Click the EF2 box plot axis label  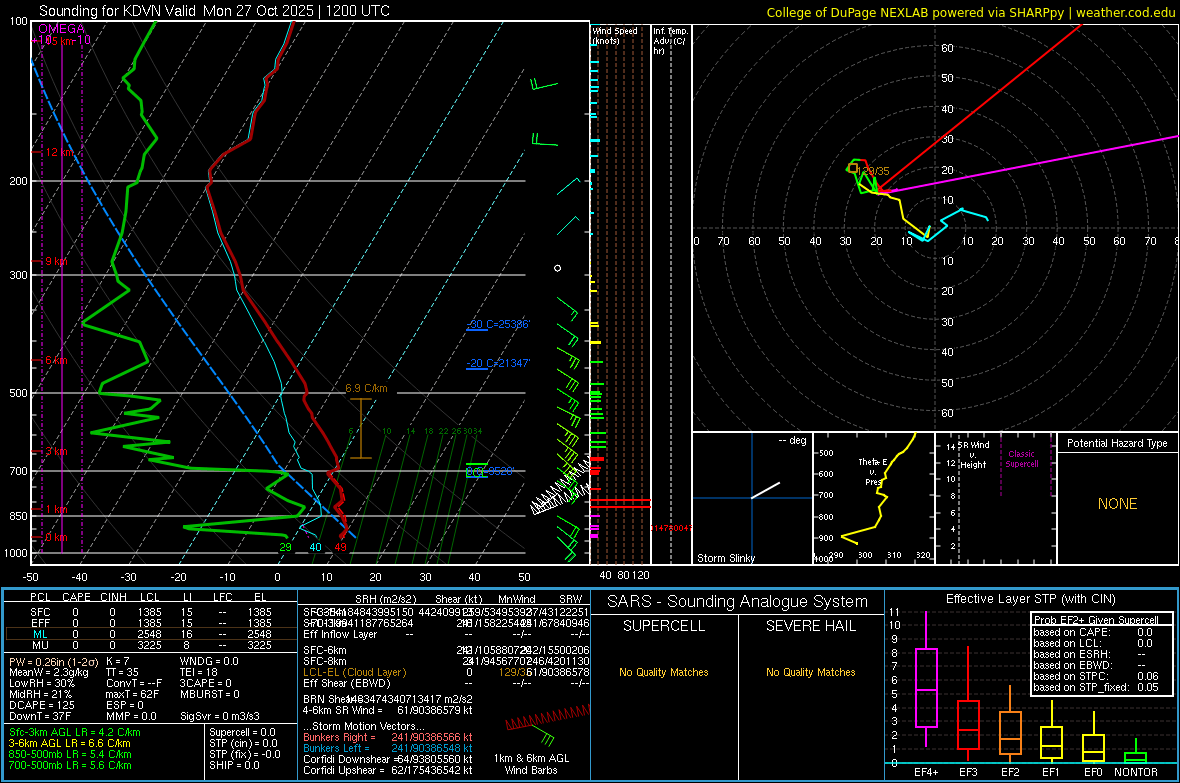[x=1010, y=772]
